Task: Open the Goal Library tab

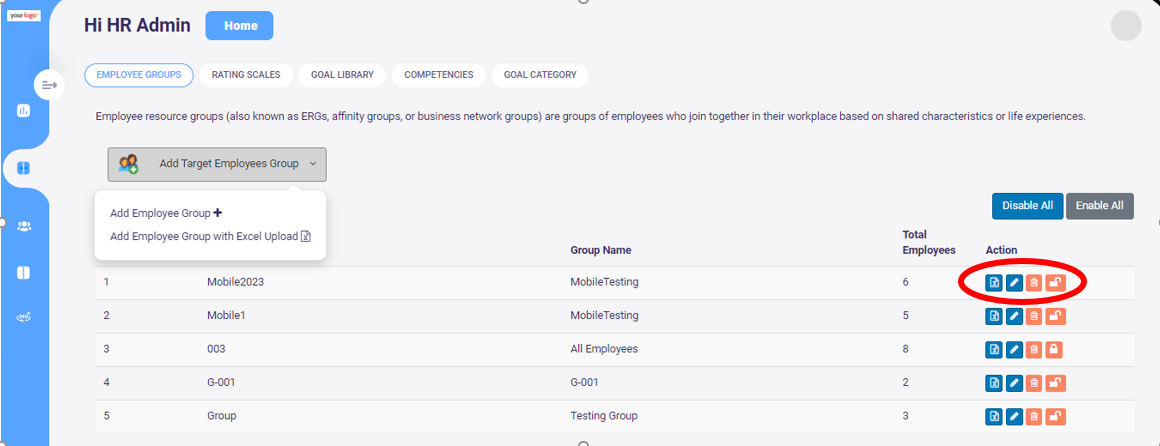Action: coord(342,75)
